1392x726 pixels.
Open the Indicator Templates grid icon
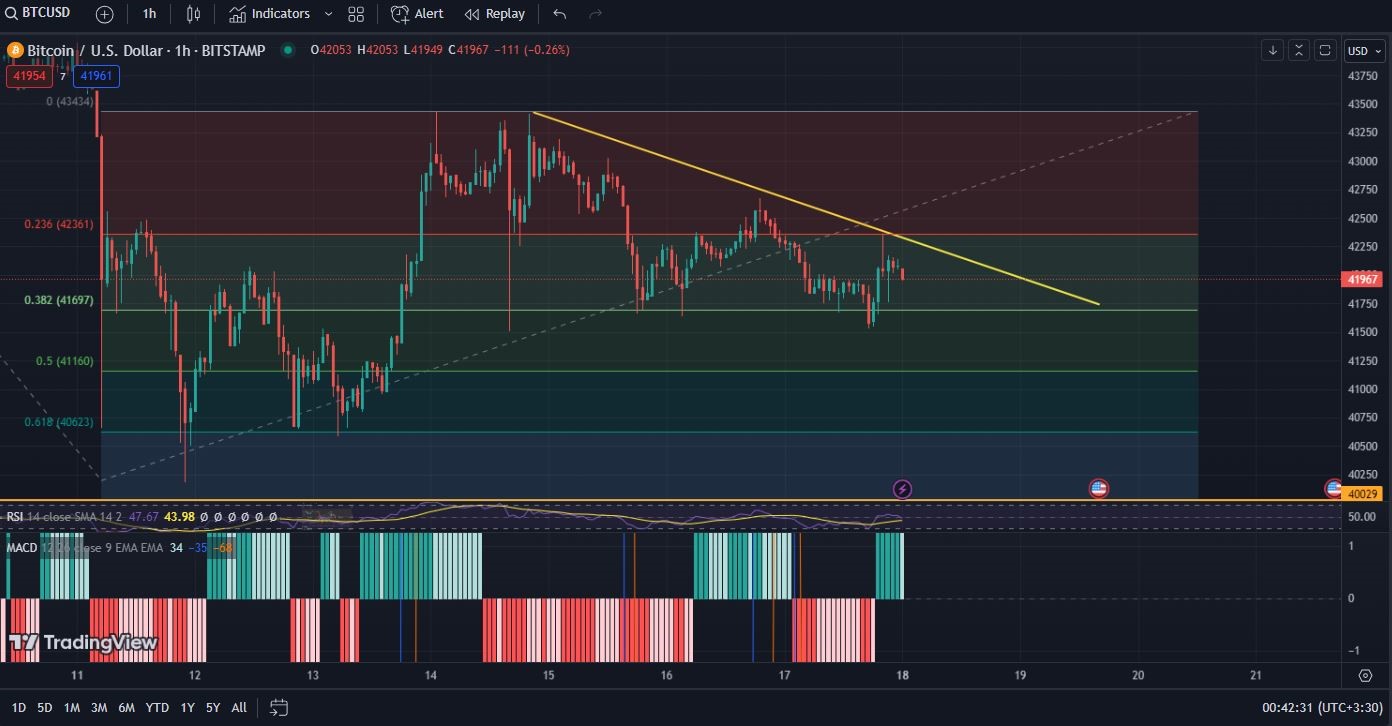pyautogui.click(x=356, y=14)
